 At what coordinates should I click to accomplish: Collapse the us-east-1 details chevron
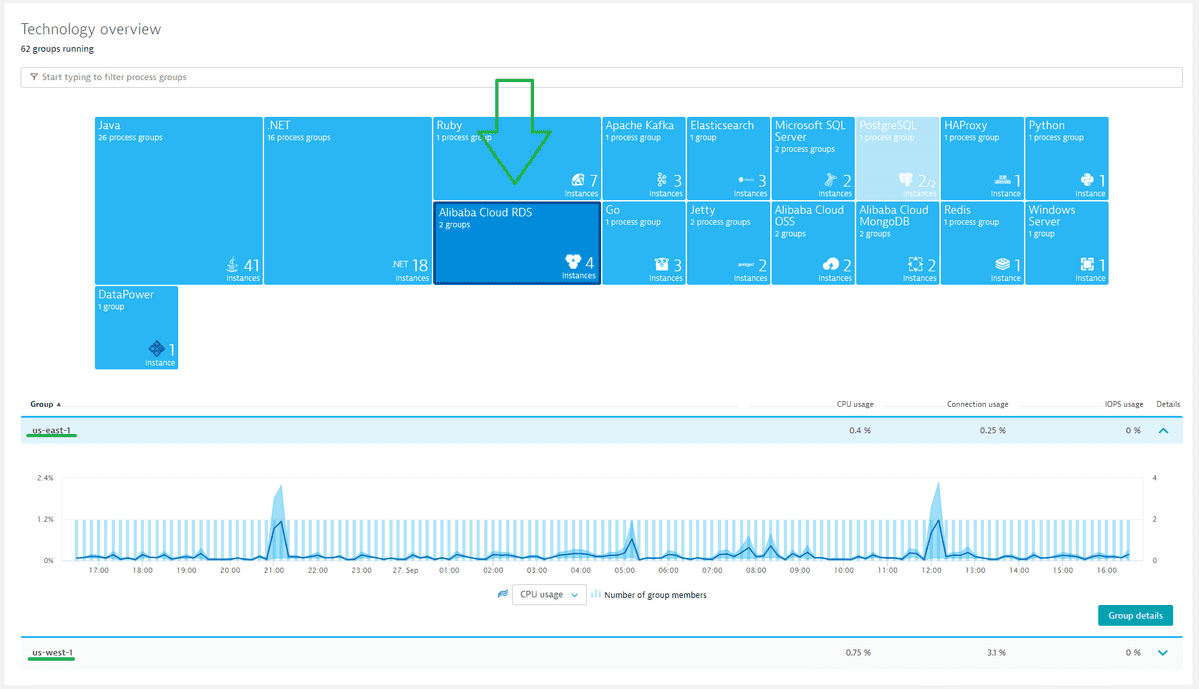pyautogui.click(x=1163, y=429)
